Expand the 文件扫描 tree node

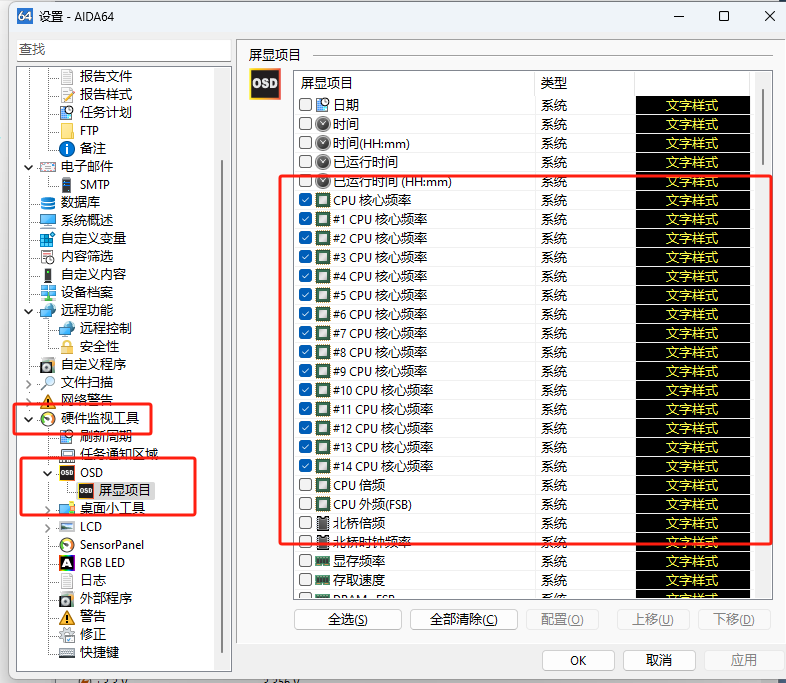point(29,384)
